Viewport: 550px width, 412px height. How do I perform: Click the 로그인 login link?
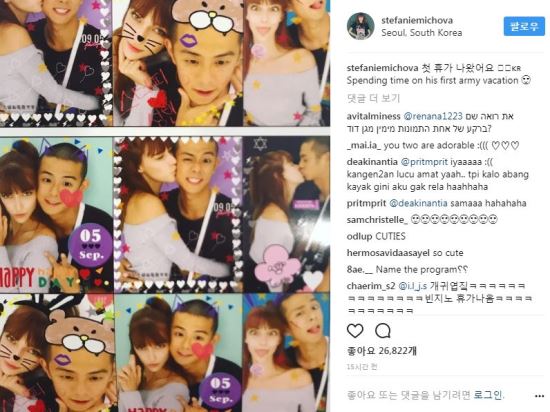tap(488, 395)
